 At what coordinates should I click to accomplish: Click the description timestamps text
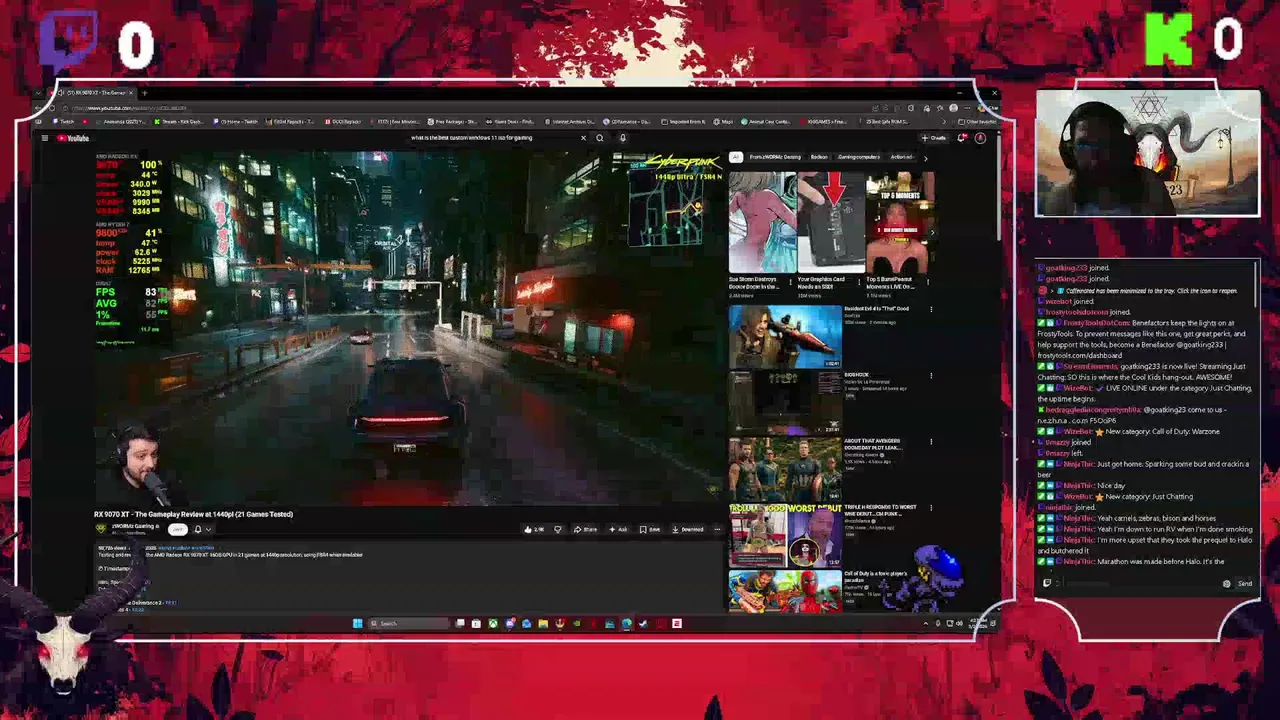coord(116,569)
